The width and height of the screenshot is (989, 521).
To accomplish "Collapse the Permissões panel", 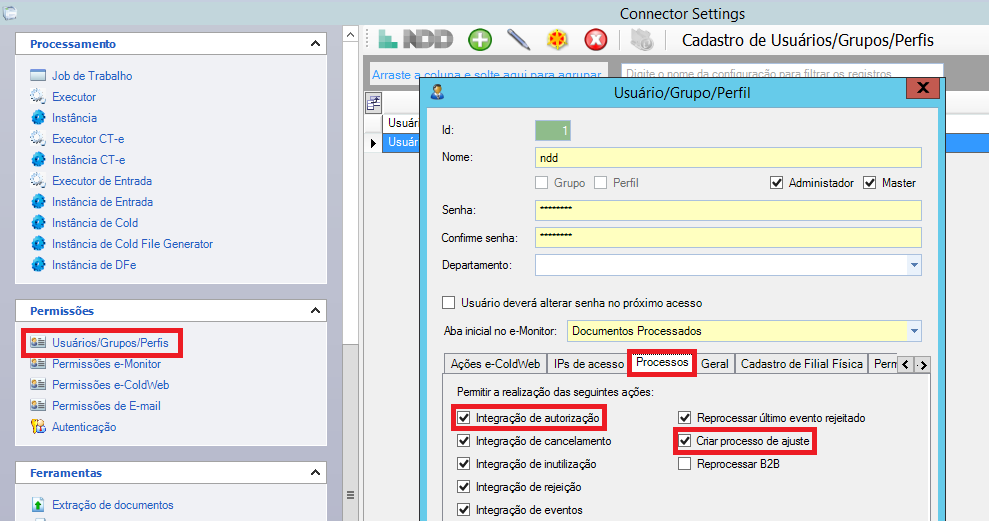I will tap(315, 310).
